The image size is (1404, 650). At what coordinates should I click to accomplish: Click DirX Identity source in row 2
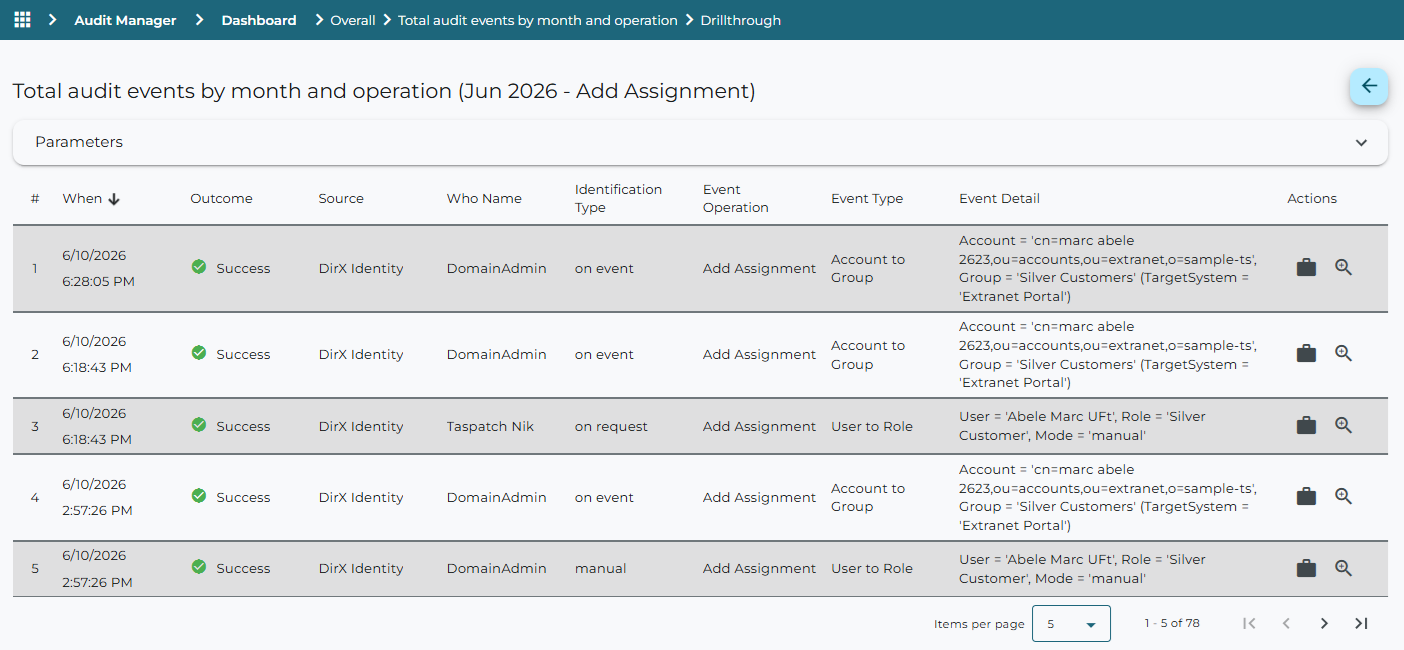(361, 354)
